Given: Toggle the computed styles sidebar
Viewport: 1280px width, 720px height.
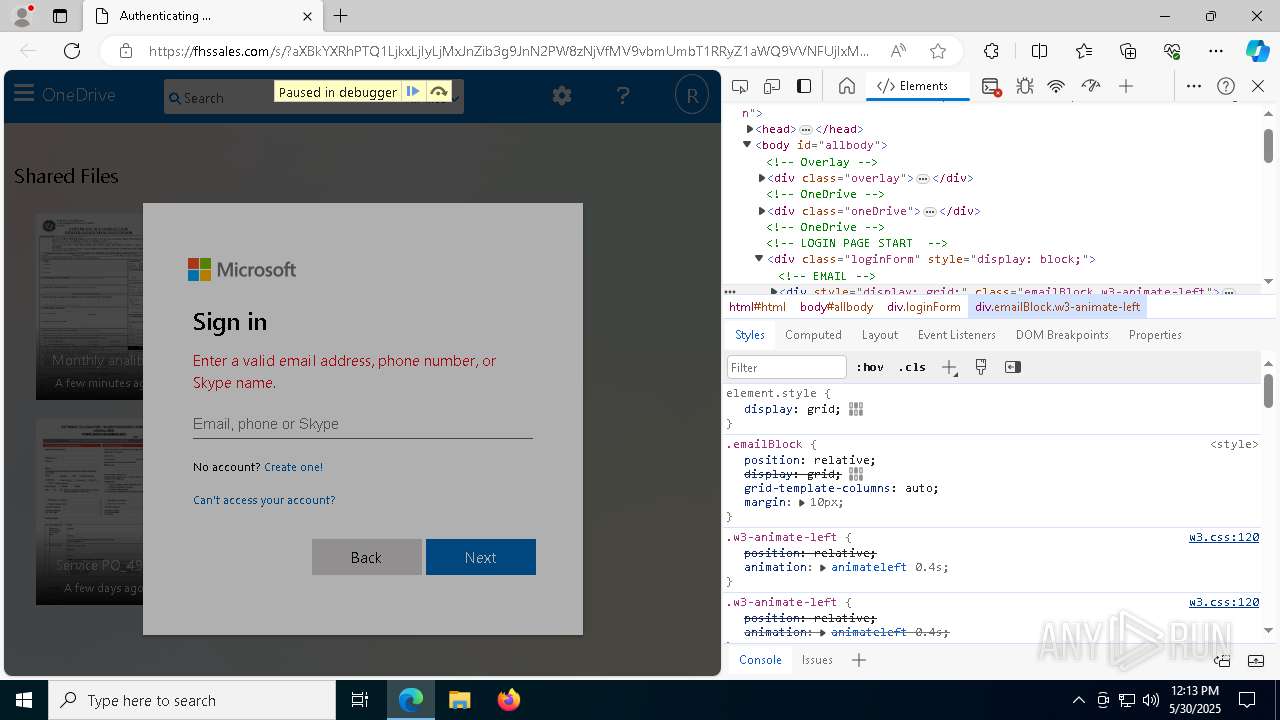Looking at the screenshot, I should point(1013,367).
